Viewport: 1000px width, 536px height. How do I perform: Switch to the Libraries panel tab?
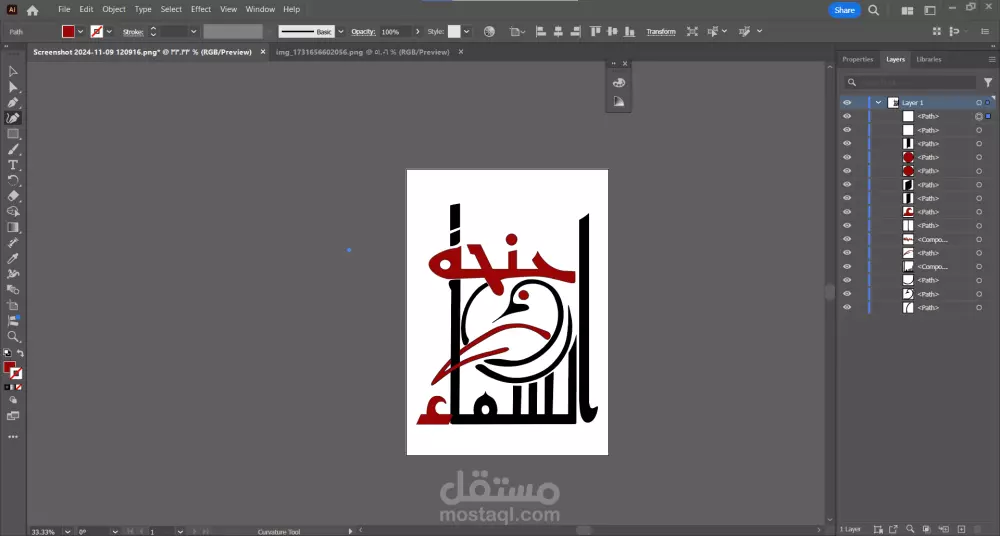pos(929,59)
